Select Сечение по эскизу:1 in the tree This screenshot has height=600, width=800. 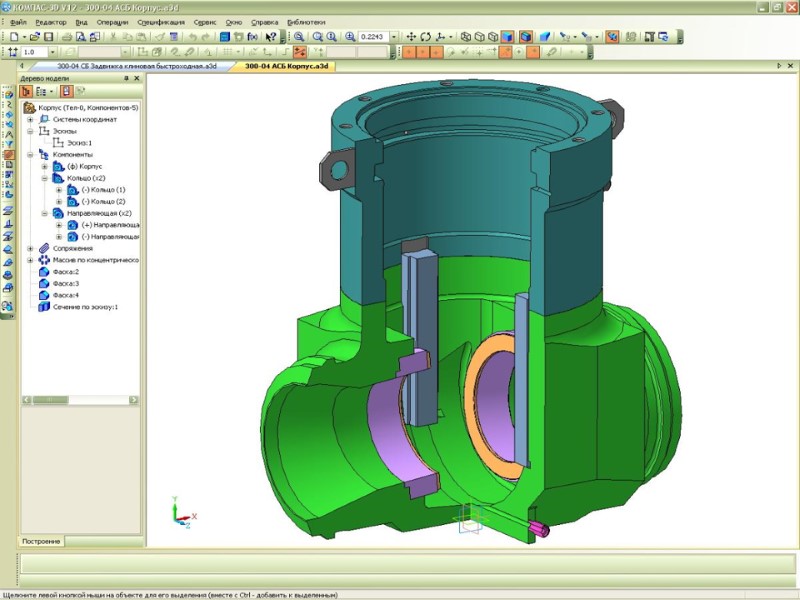point(85,307)
